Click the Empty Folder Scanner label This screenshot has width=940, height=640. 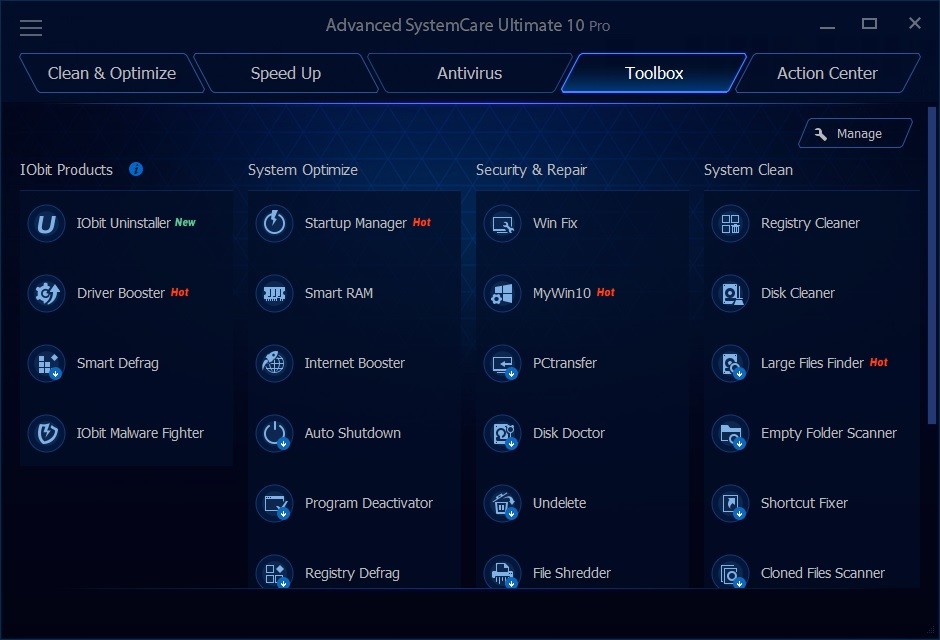(x=828, y=433)
